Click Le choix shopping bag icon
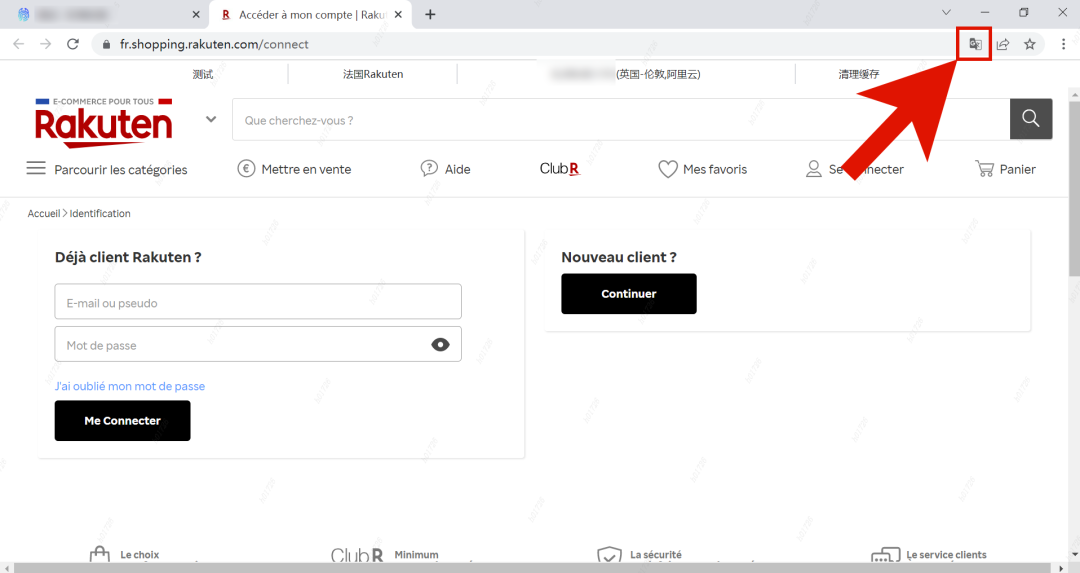The width and height of the screenshot is (1080, 573). 100,555
